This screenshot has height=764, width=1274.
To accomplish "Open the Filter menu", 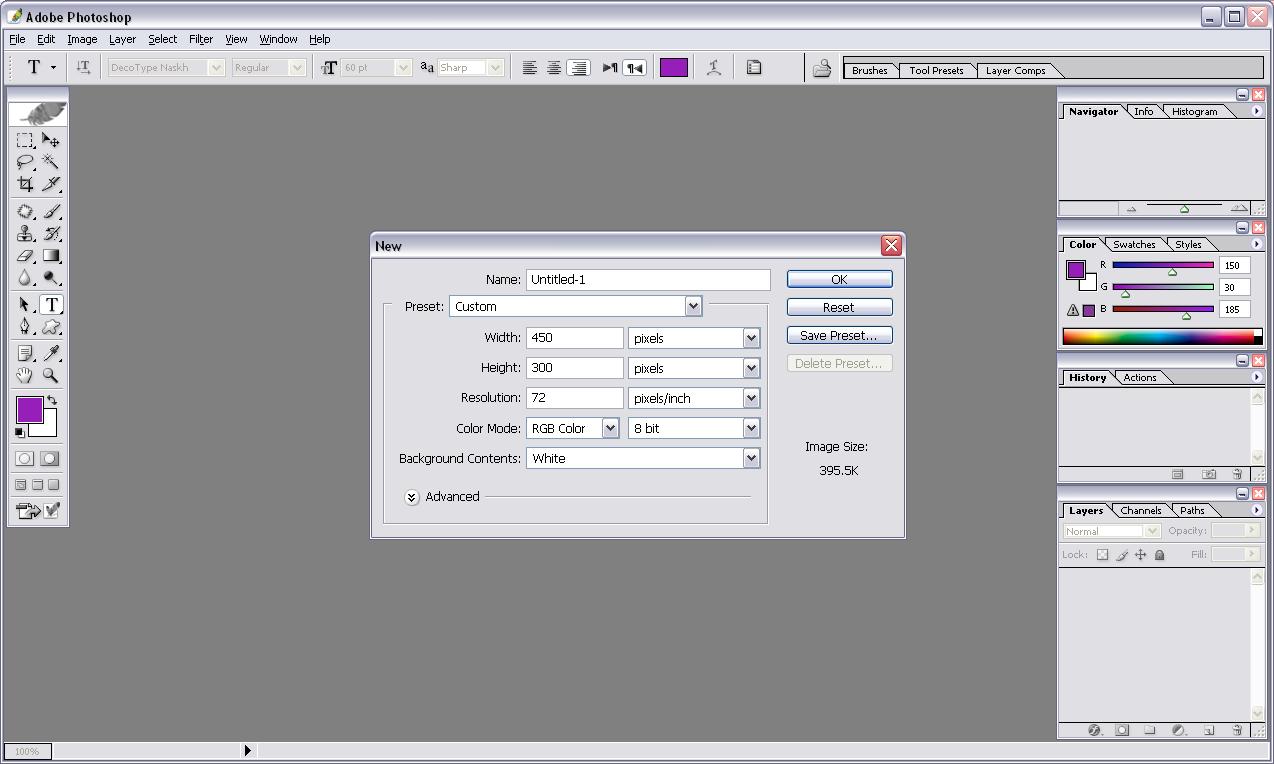I will (x=201, y=39).
